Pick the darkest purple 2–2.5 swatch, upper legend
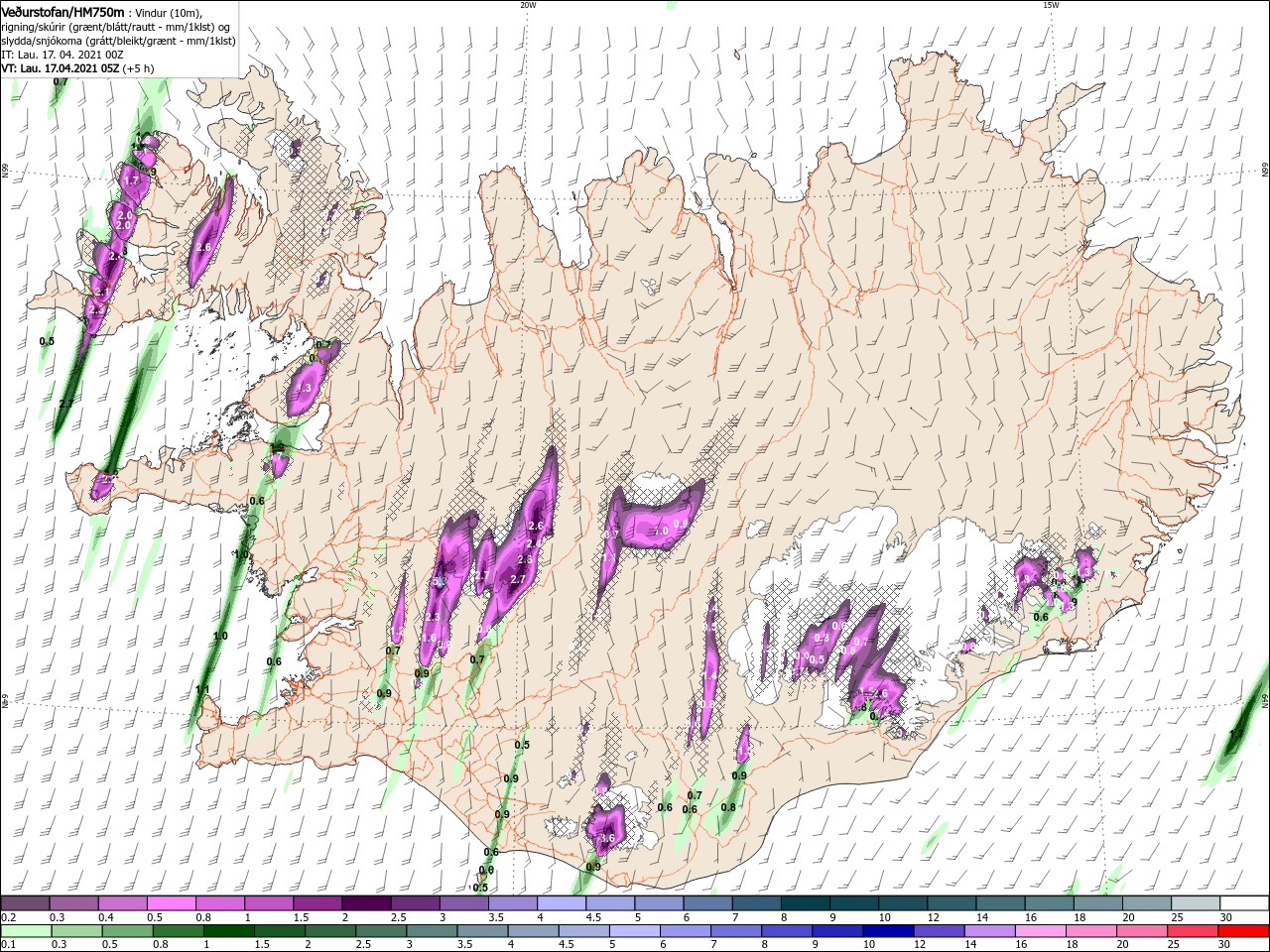1270x952 pixels. point(365,903)
